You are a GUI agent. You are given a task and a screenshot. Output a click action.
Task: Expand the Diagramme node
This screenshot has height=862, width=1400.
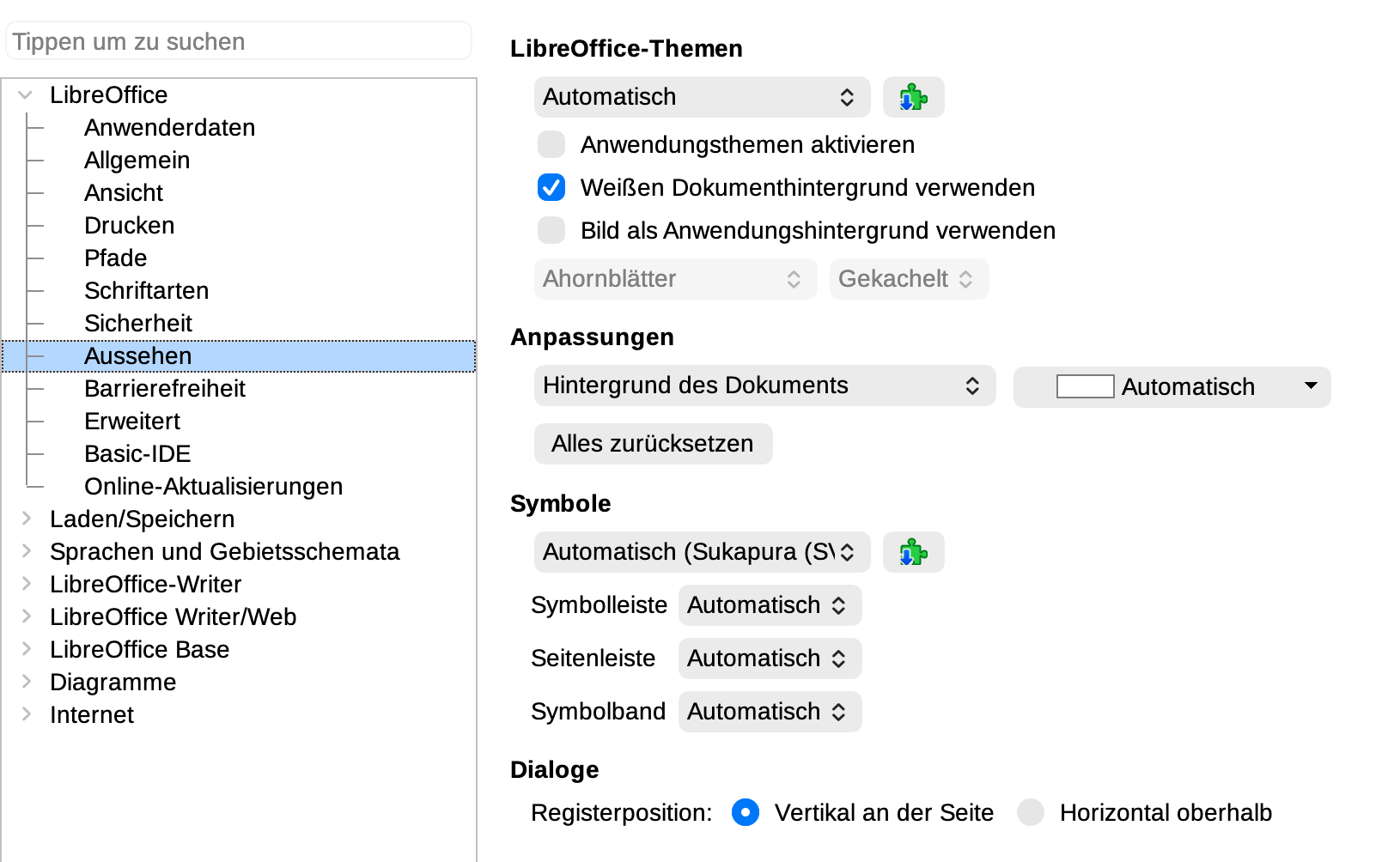click(26, 682)
